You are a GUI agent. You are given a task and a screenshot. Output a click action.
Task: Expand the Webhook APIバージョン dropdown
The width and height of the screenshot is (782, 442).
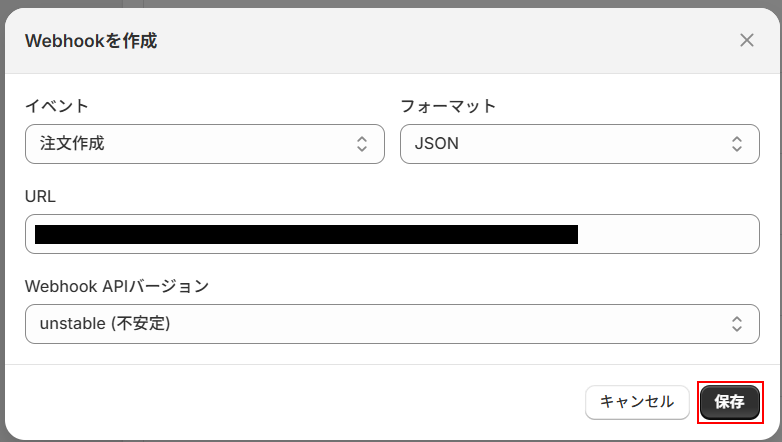(392, 324)
